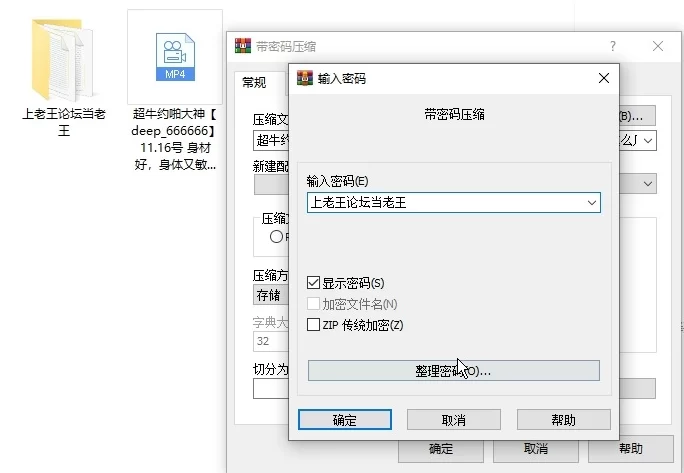
Task: Expand the password combo box dropdown arrow
Action: [592, 202]
